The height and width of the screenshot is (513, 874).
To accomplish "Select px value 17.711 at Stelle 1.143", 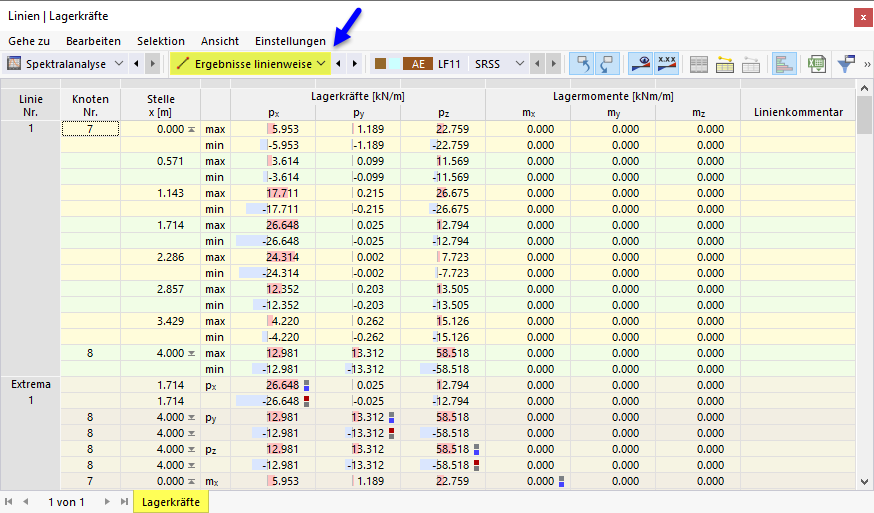I will point(273,193).
